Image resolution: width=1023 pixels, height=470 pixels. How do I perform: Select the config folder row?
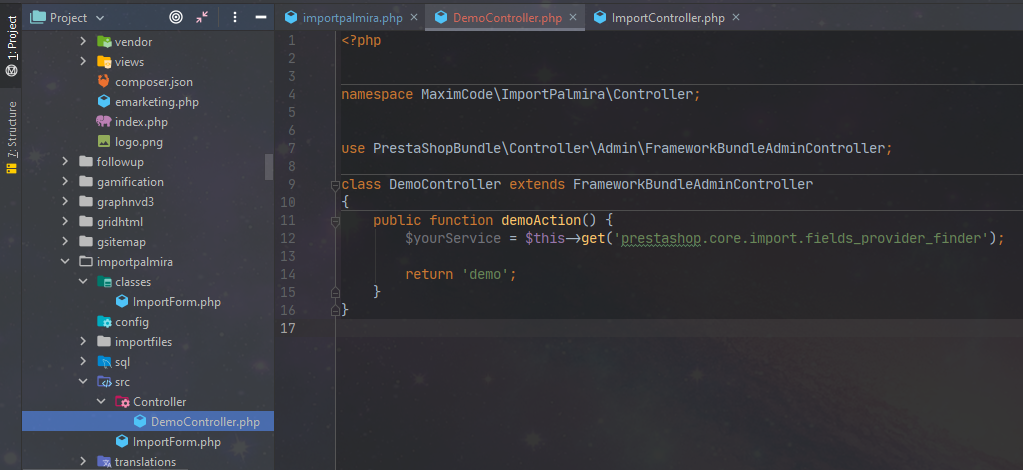click(147, 322)
